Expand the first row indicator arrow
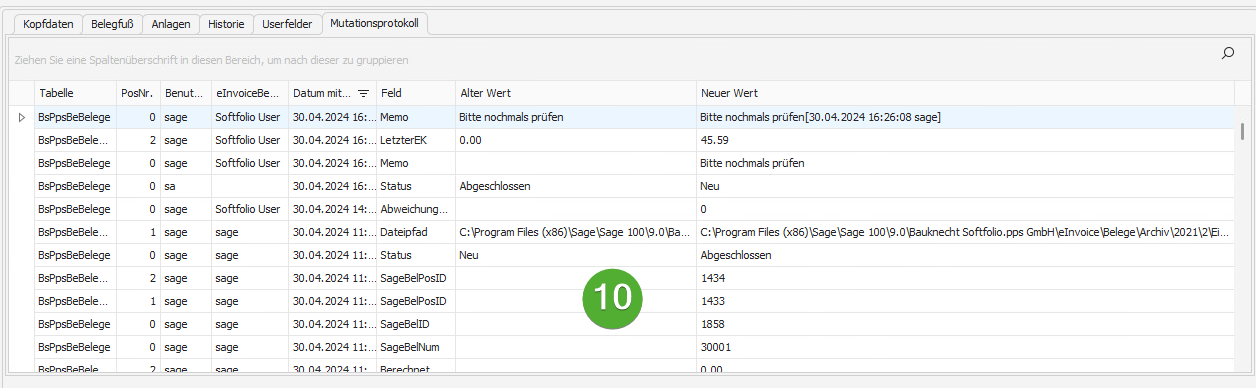1256x388 pixels. (23, 117)
